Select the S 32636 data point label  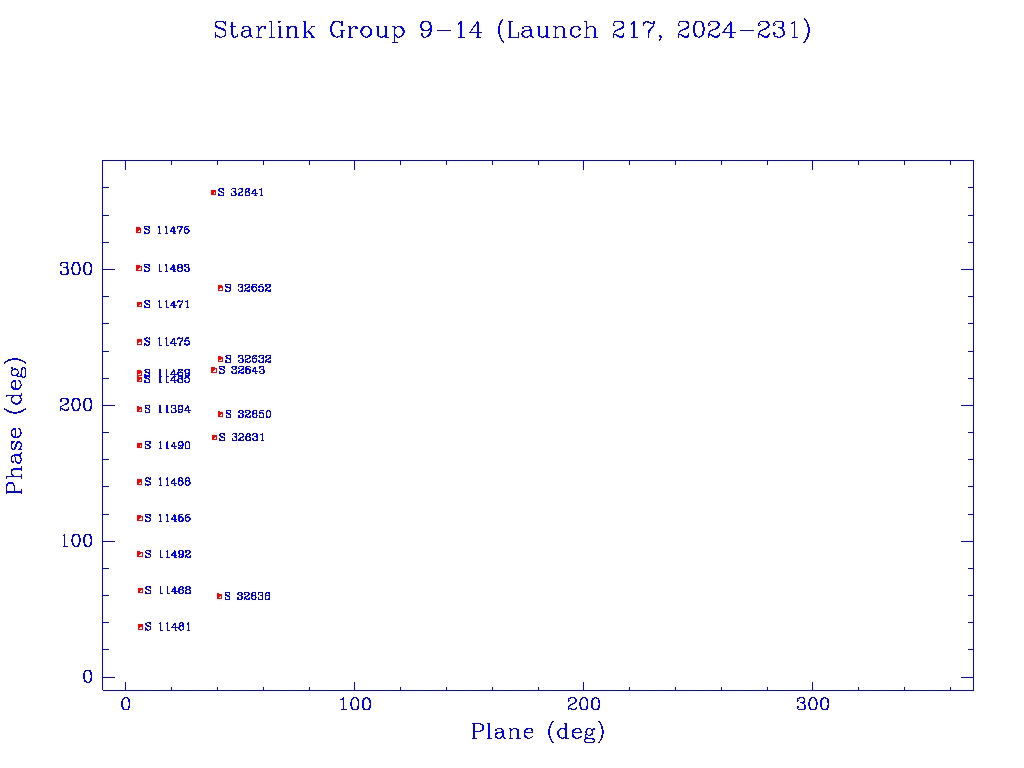coord(248,596)
